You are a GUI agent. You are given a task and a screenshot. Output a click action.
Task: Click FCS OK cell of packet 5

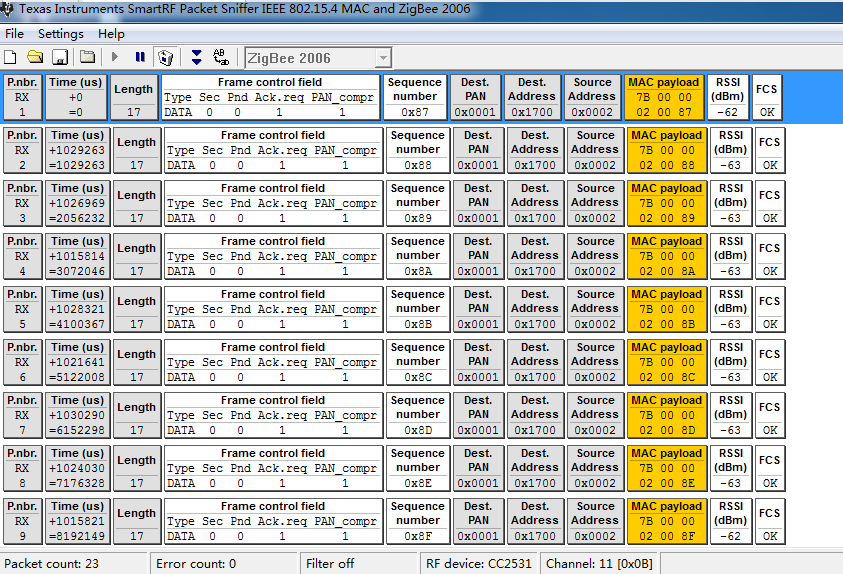pos(770,310)
